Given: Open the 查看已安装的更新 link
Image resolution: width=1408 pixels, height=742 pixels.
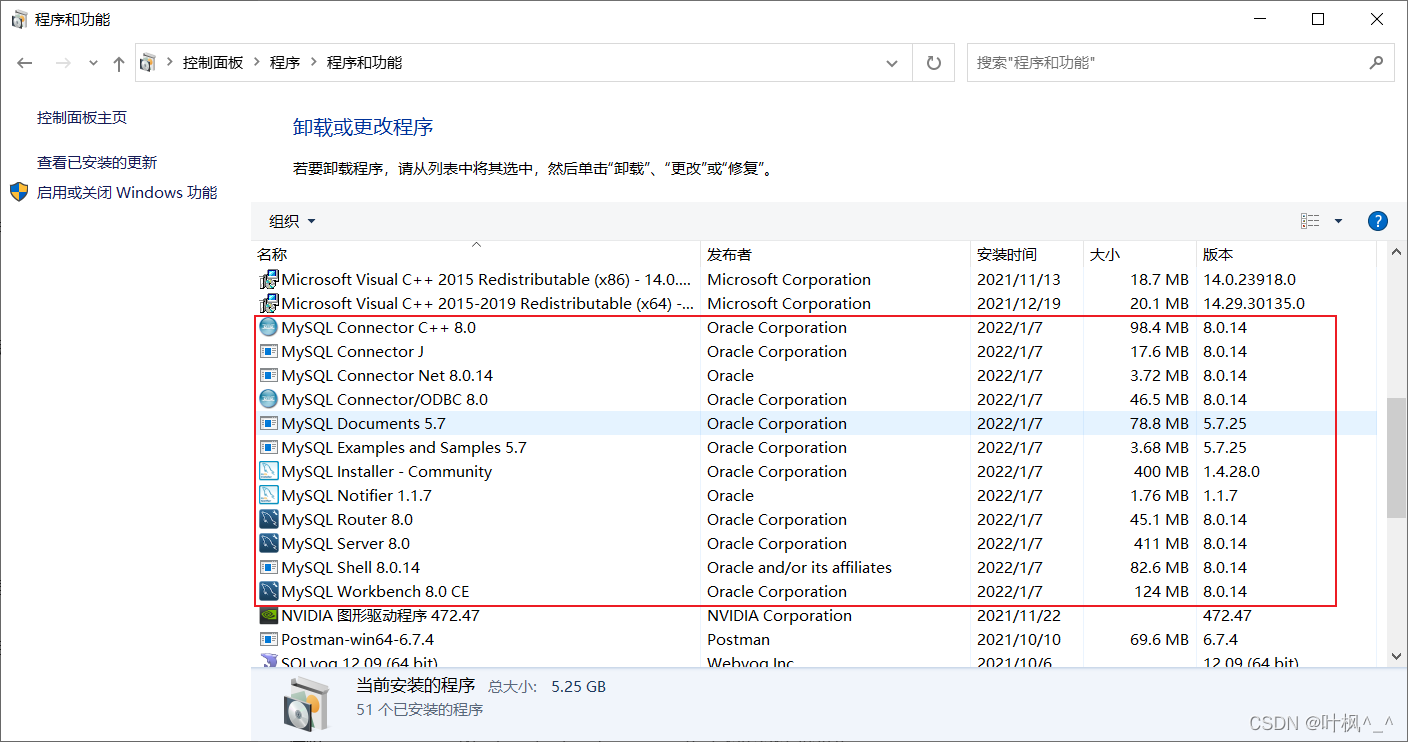Looking at the screenshot, I should [x=97, y=163].
